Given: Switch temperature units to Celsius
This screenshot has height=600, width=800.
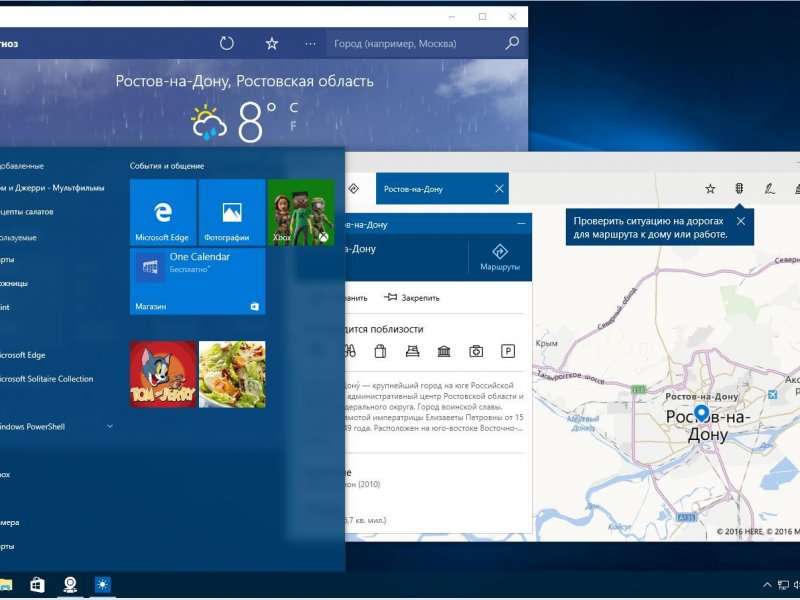Looking at the screenshot, I should point(293,108).
